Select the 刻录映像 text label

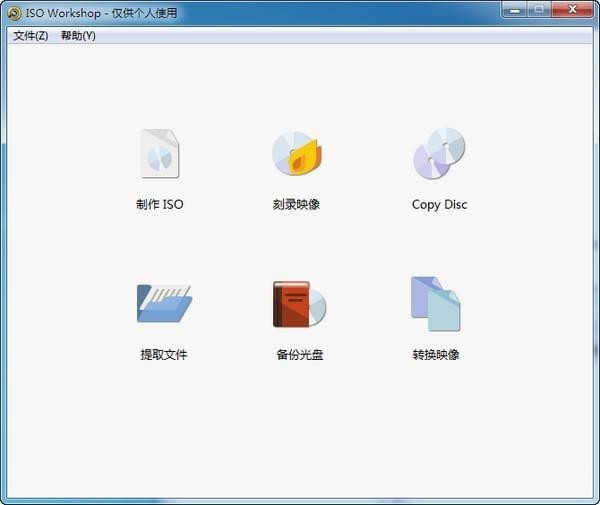point(296,205)
